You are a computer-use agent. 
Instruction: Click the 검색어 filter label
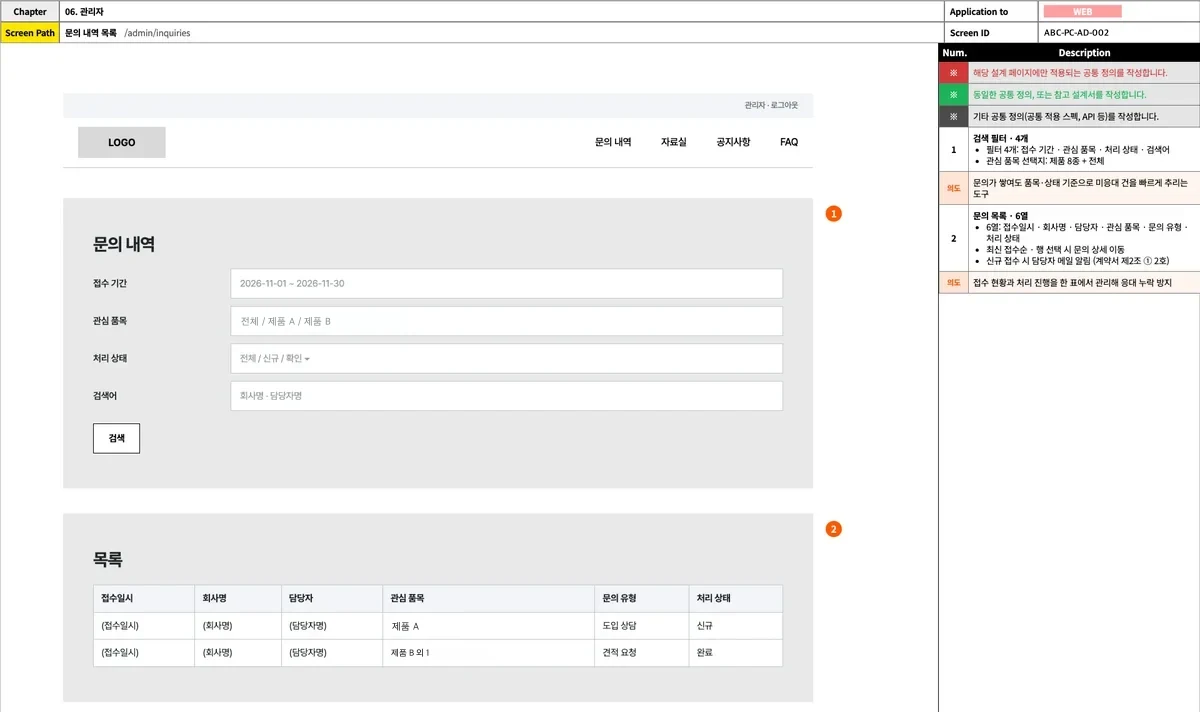pyautogui.click(x=105, y=396)
